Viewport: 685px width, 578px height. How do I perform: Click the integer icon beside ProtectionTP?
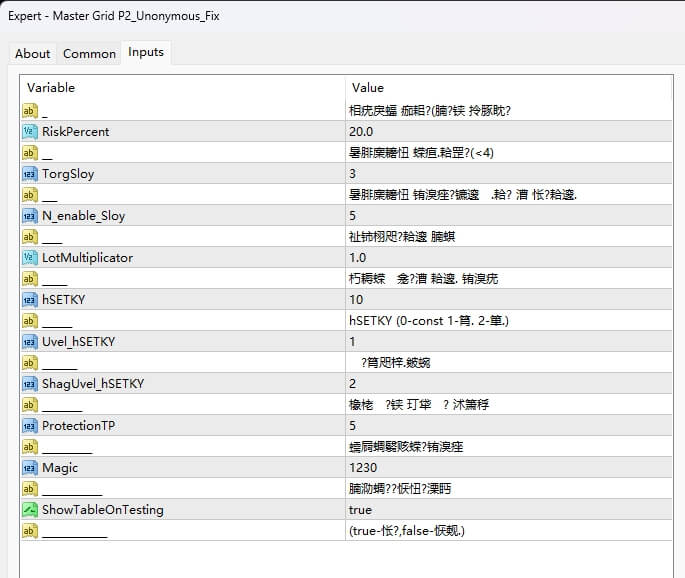pos(30,425)
